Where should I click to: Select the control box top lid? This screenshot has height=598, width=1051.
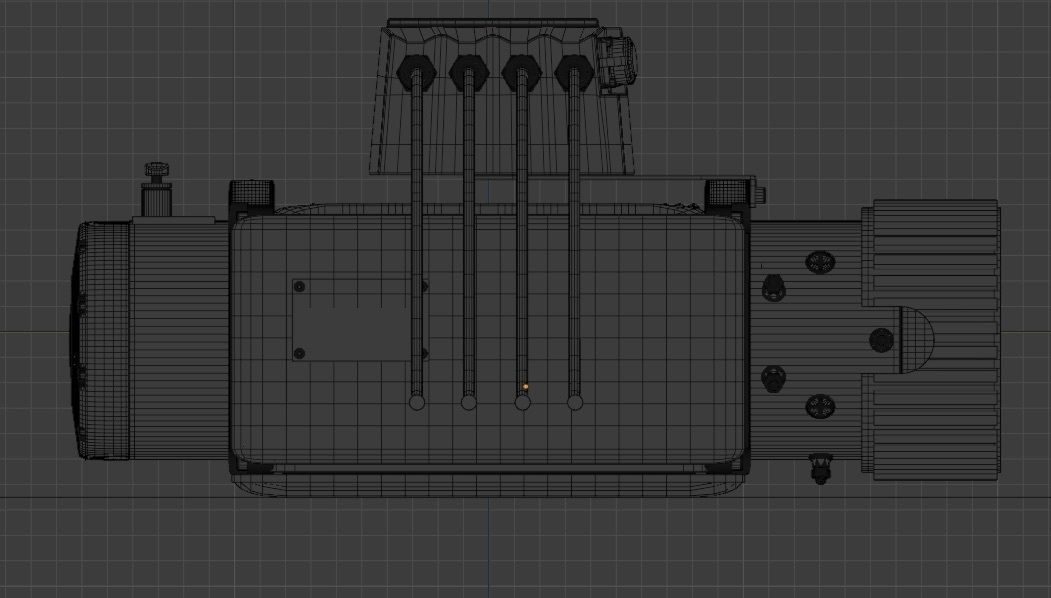(493, 23)
